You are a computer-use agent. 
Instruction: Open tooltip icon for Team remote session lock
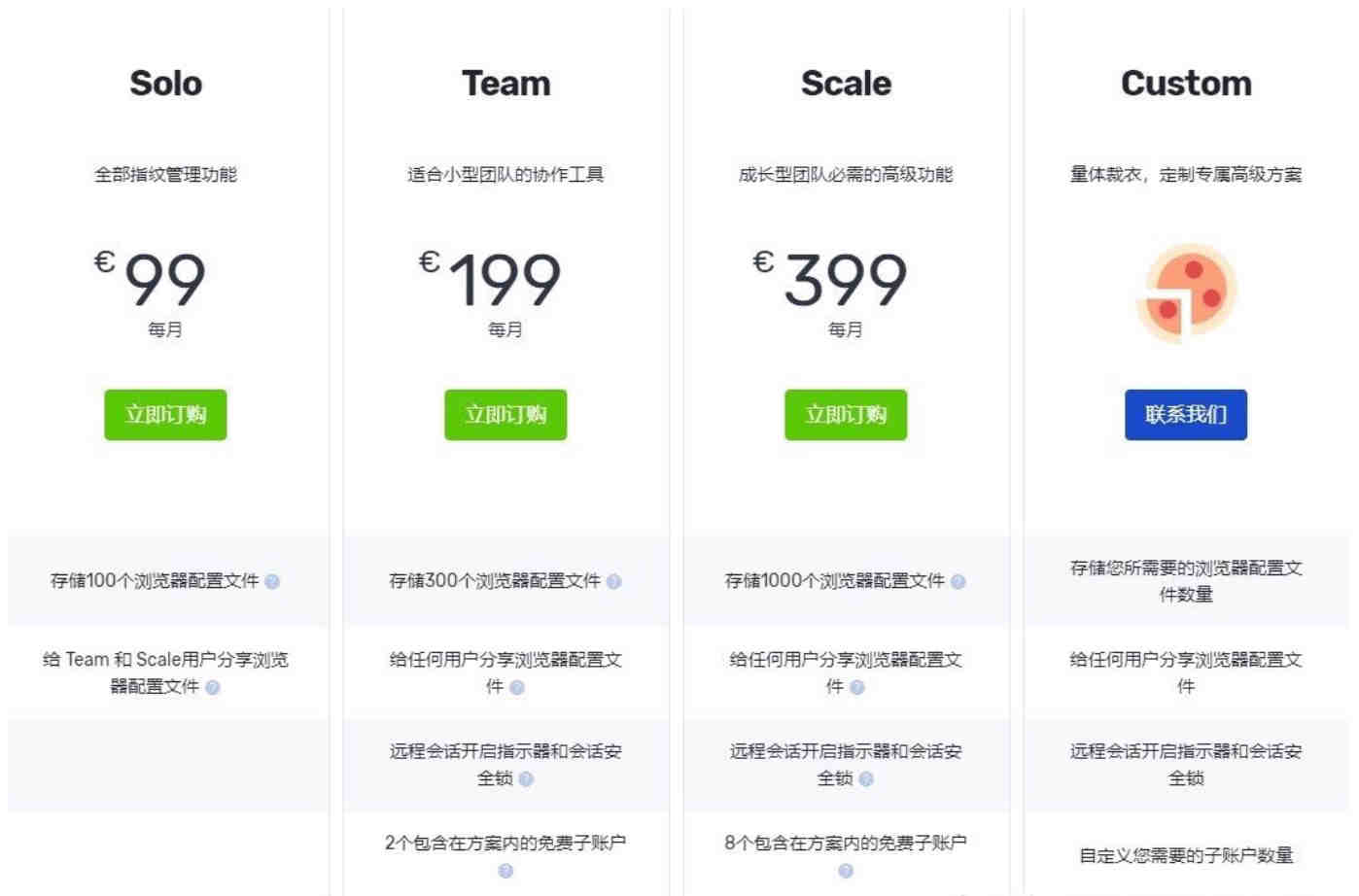(x=526, y=779)
